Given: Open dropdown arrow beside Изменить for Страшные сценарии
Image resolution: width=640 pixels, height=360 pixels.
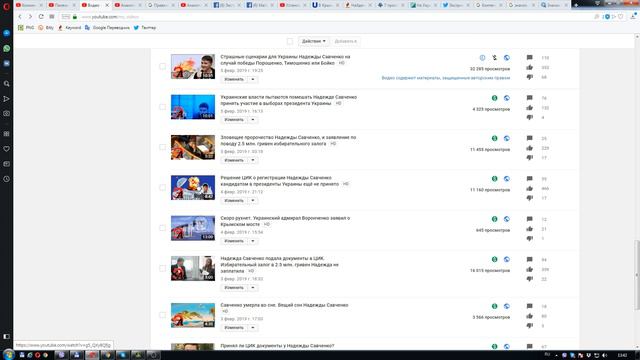Looking at the screenshot, I should click(253, 79).
